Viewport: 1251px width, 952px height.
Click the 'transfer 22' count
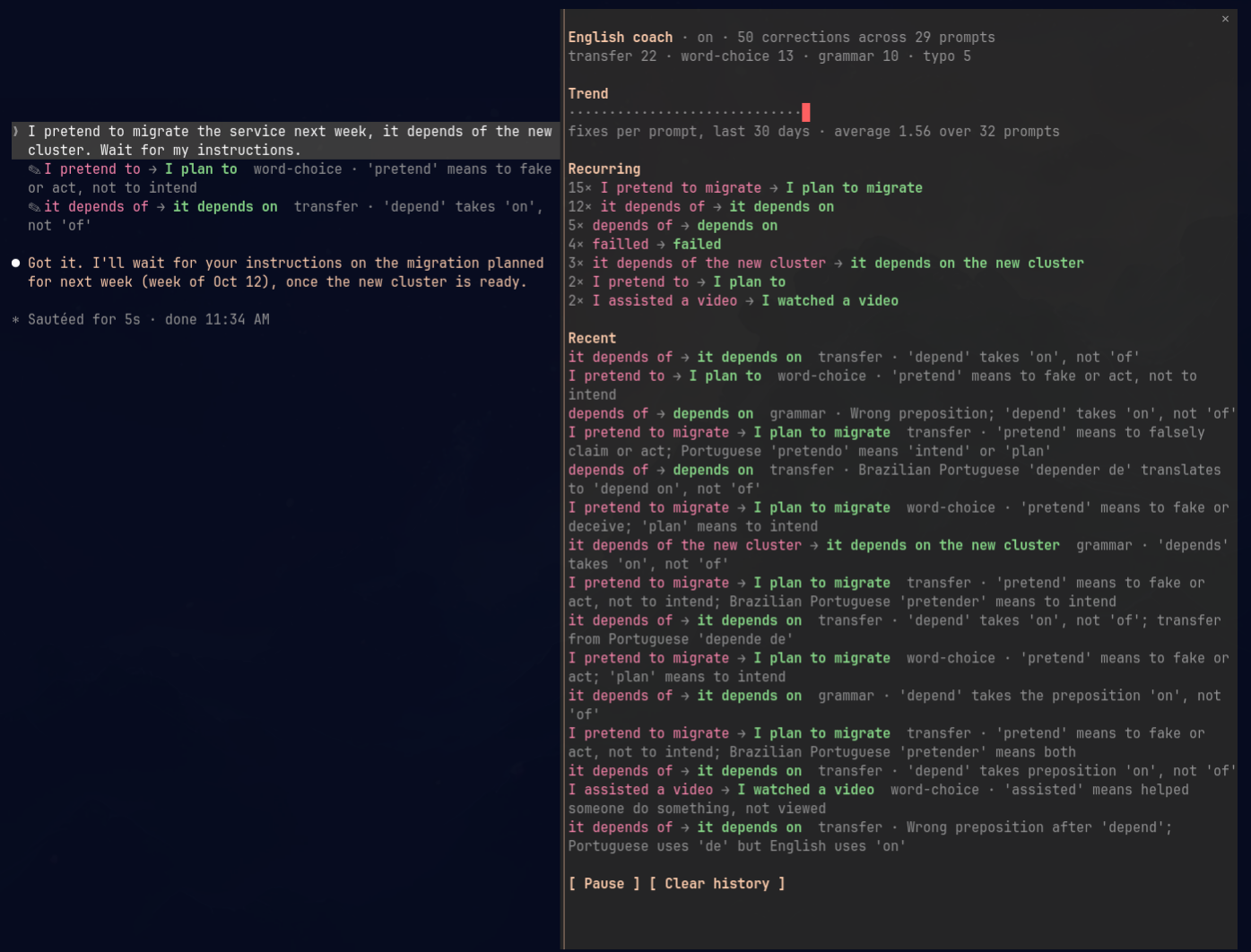coord(612,56)
